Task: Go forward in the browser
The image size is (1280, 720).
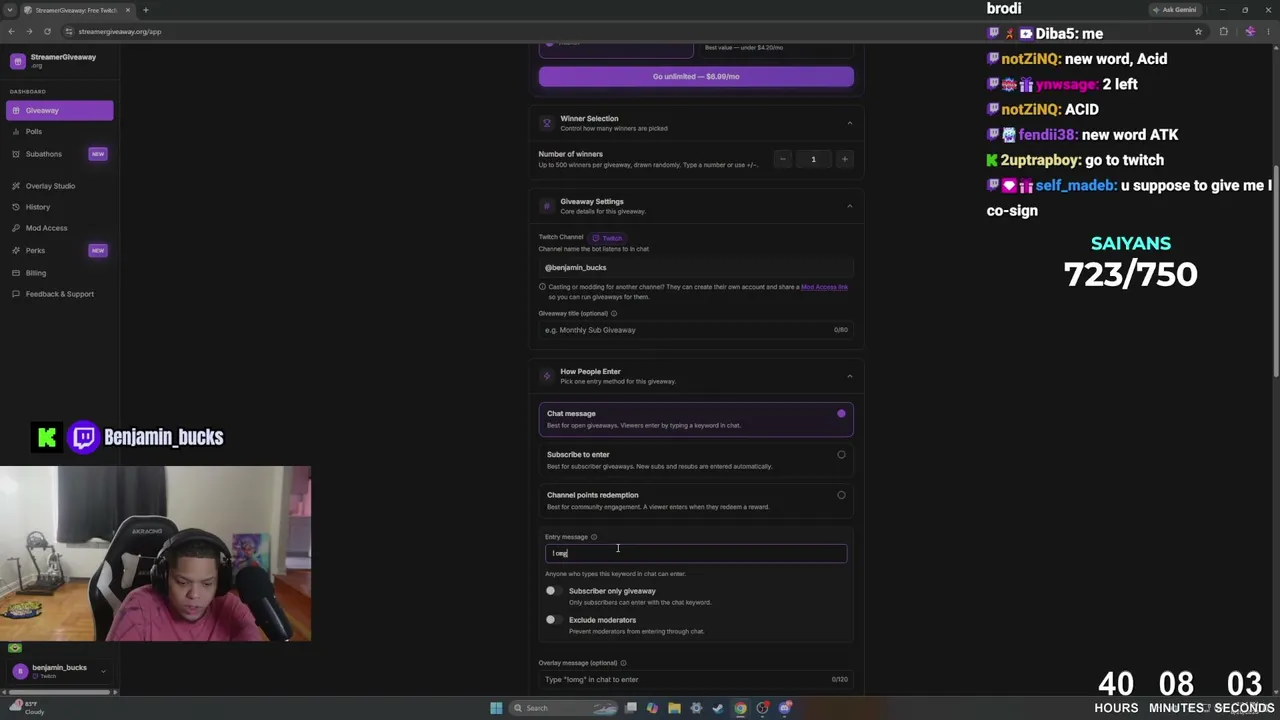Action: (29, 31)
